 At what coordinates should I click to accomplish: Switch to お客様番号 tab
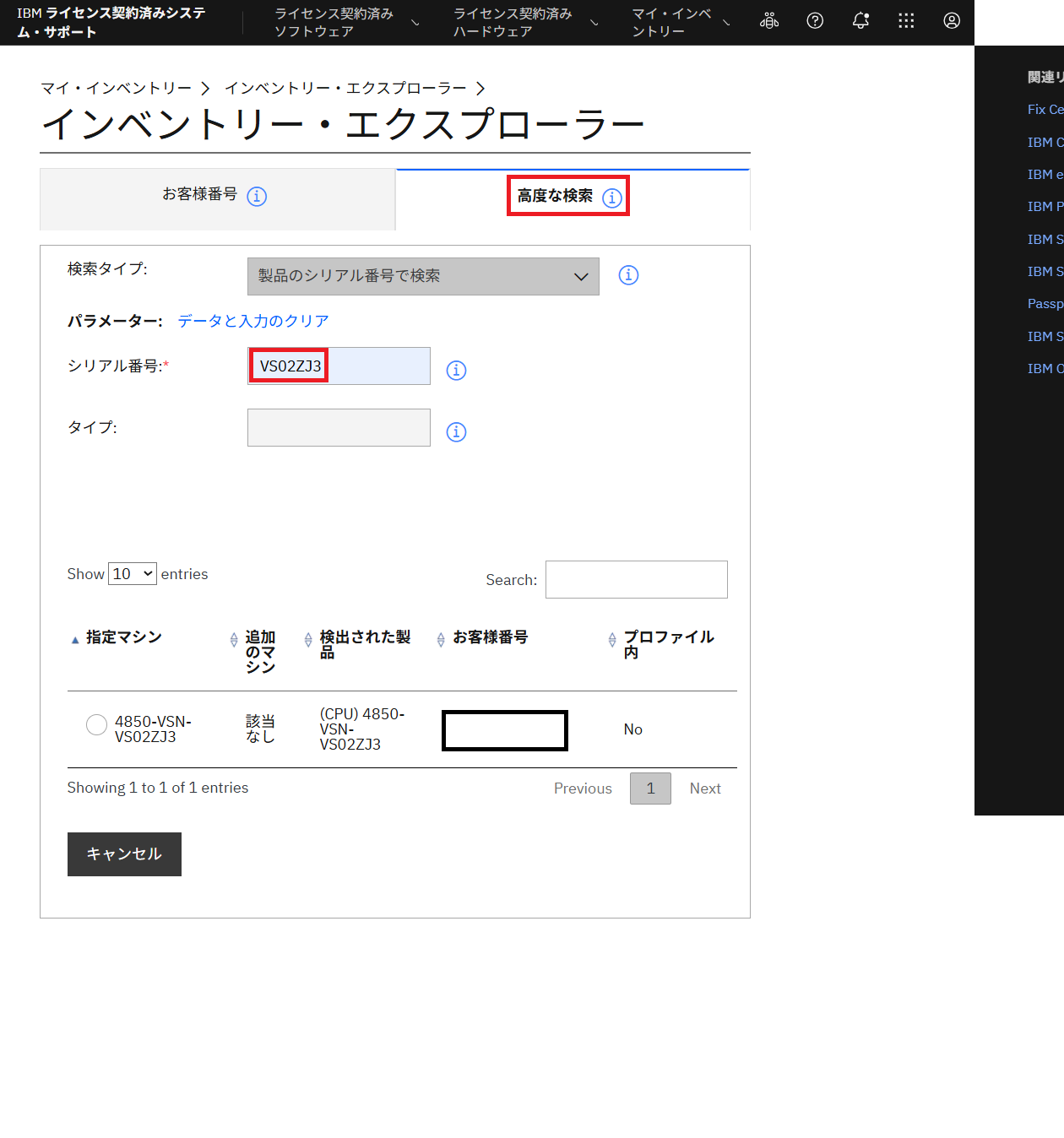tap(217, 199)
